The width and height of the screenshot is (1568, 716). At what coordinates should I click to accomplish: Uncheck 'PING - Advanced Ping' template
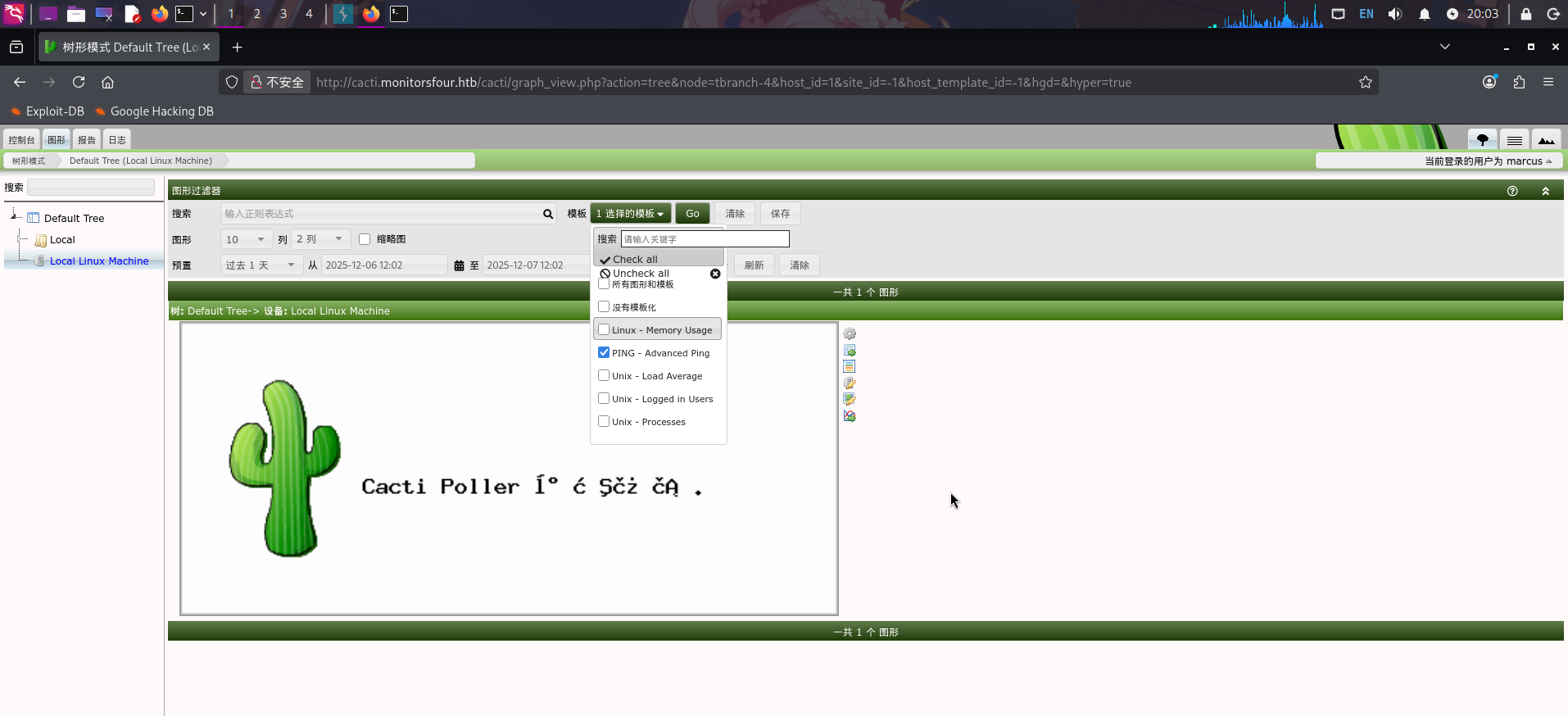[x=604, y=352]
